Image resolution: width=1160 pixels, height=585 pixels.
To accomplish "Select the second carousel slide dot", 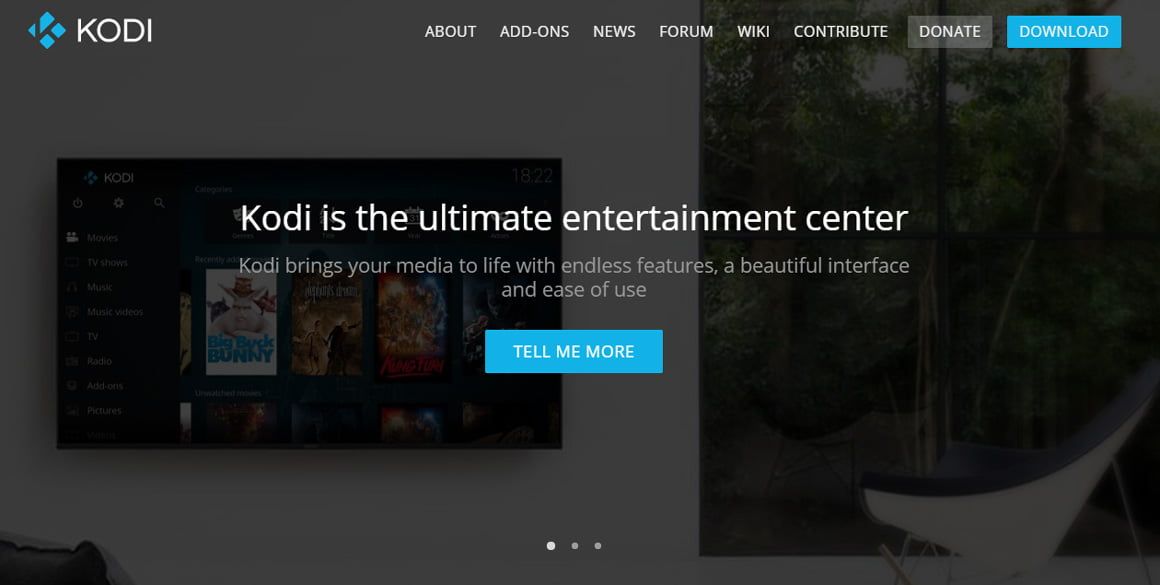I will (575, 546).
